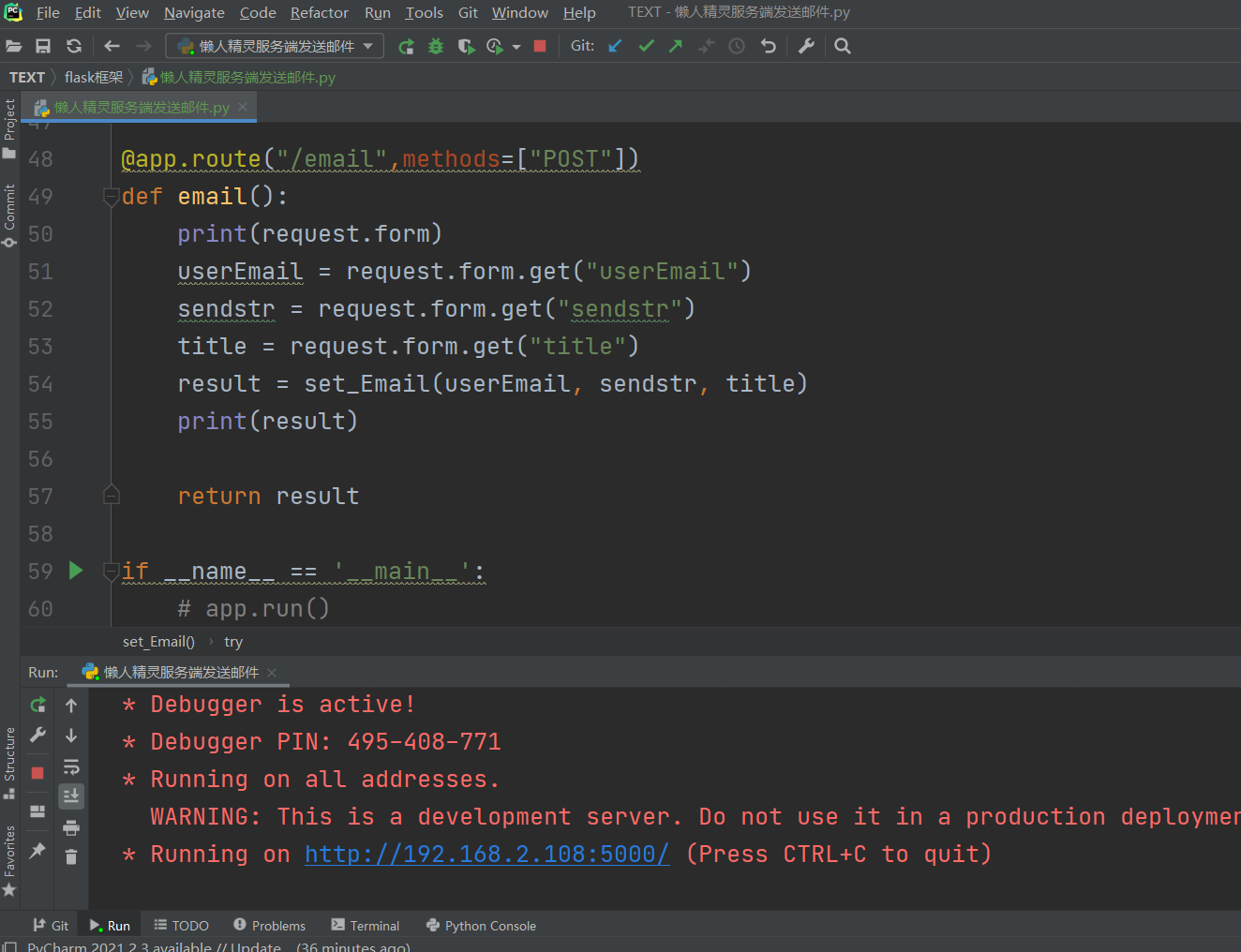Open http://192.168.2.108:5000/ link

[487, 854]
